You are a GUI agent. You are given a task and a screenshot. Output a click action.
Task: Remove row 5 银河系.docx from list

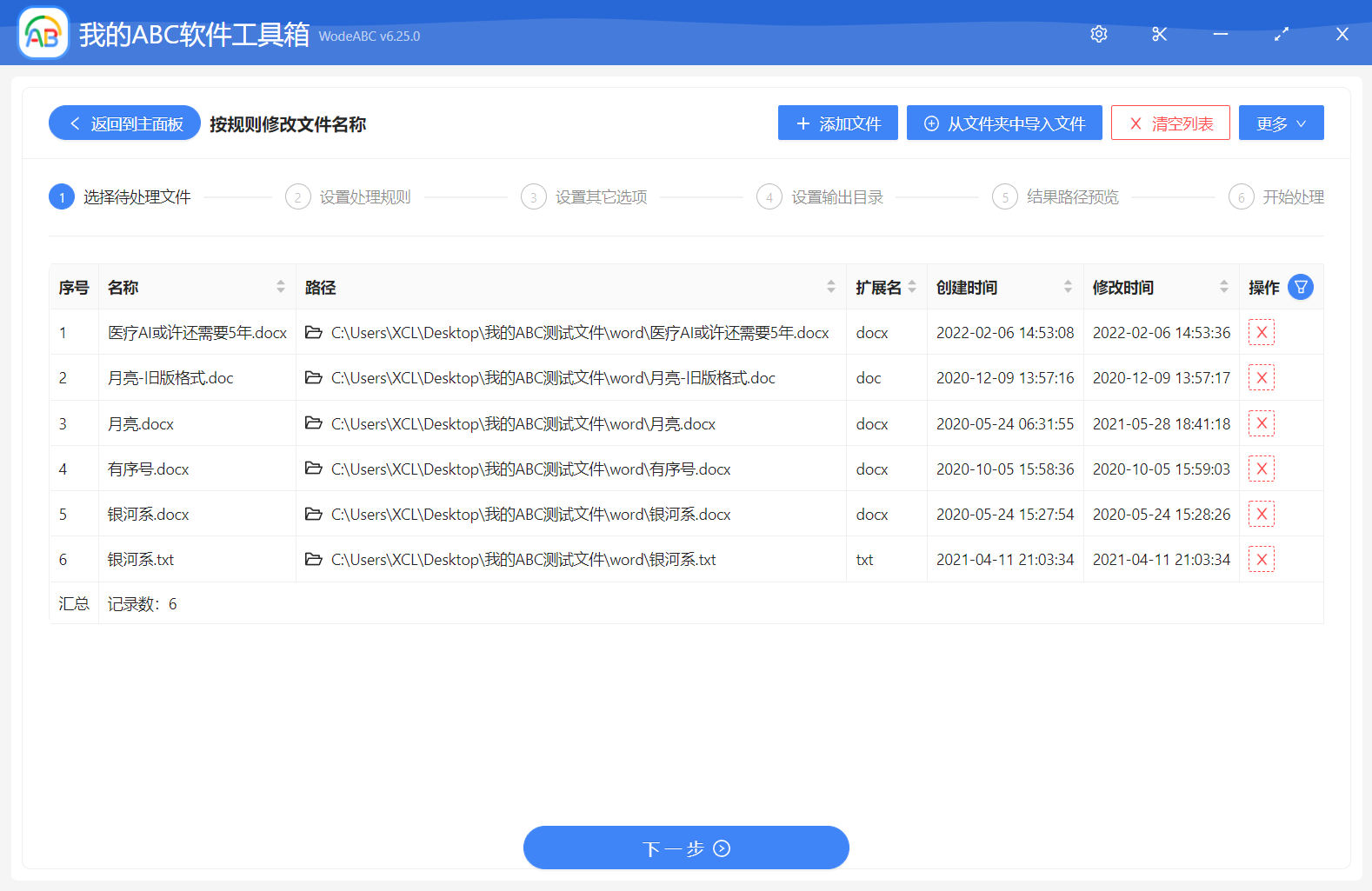pyautogui.click(x=1261, y=514)
